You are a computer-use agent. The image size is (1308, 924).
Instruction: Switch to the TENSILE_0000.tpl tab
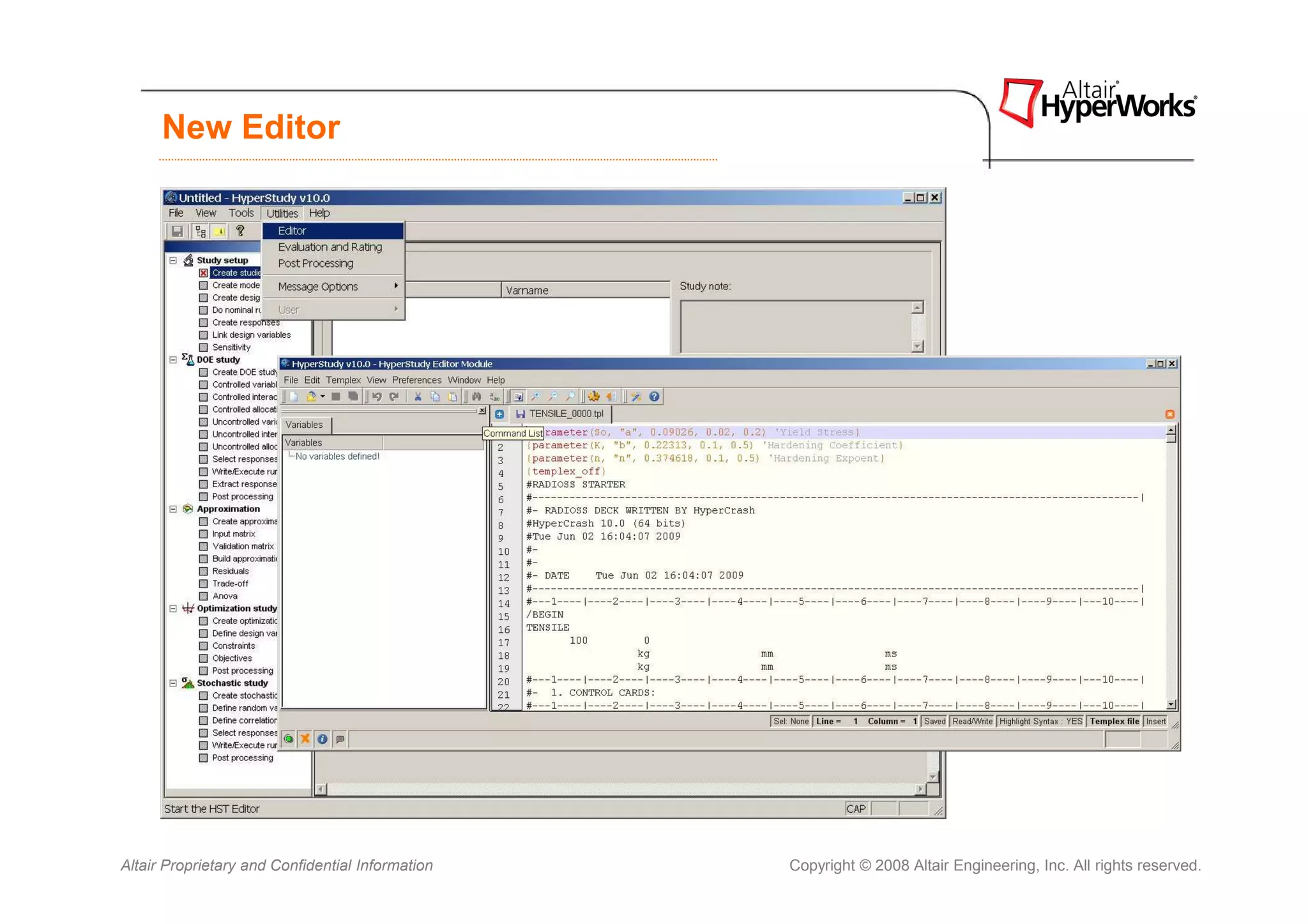tap(560, 414)
